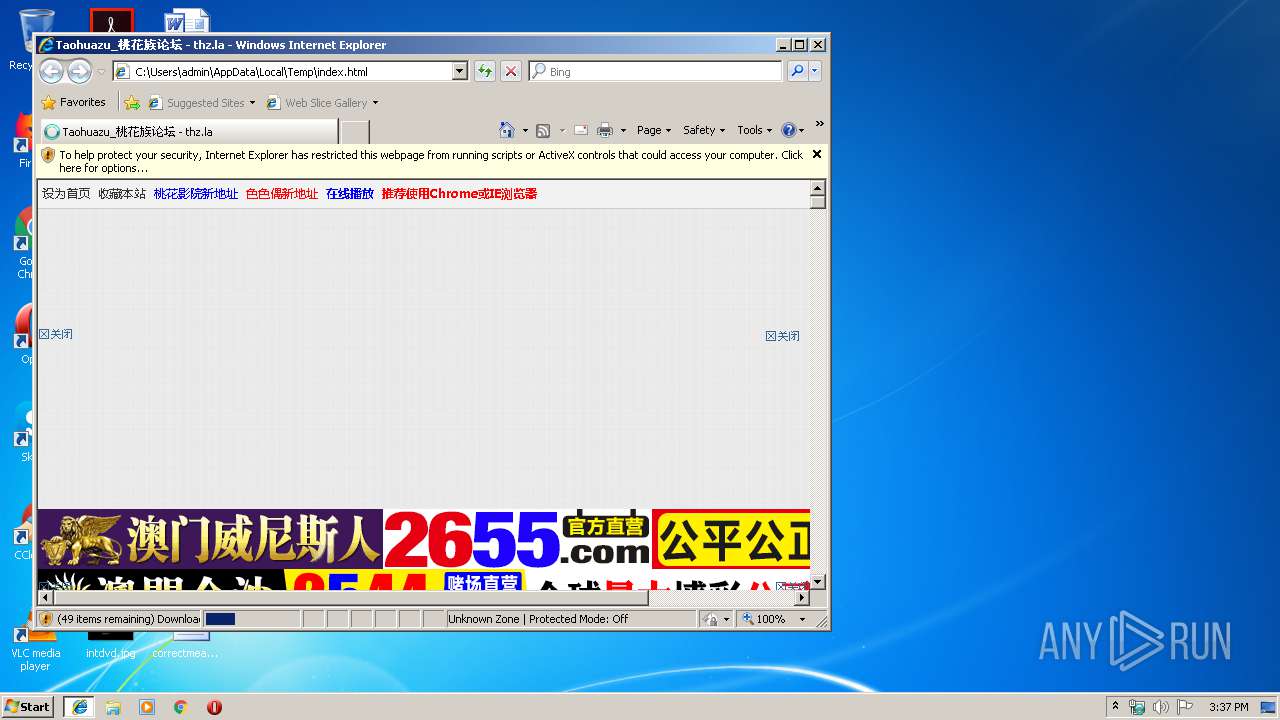Open a new blank tab
Image resolution: width=1280 pixels, height=720 pixels.
click(355, 131)
